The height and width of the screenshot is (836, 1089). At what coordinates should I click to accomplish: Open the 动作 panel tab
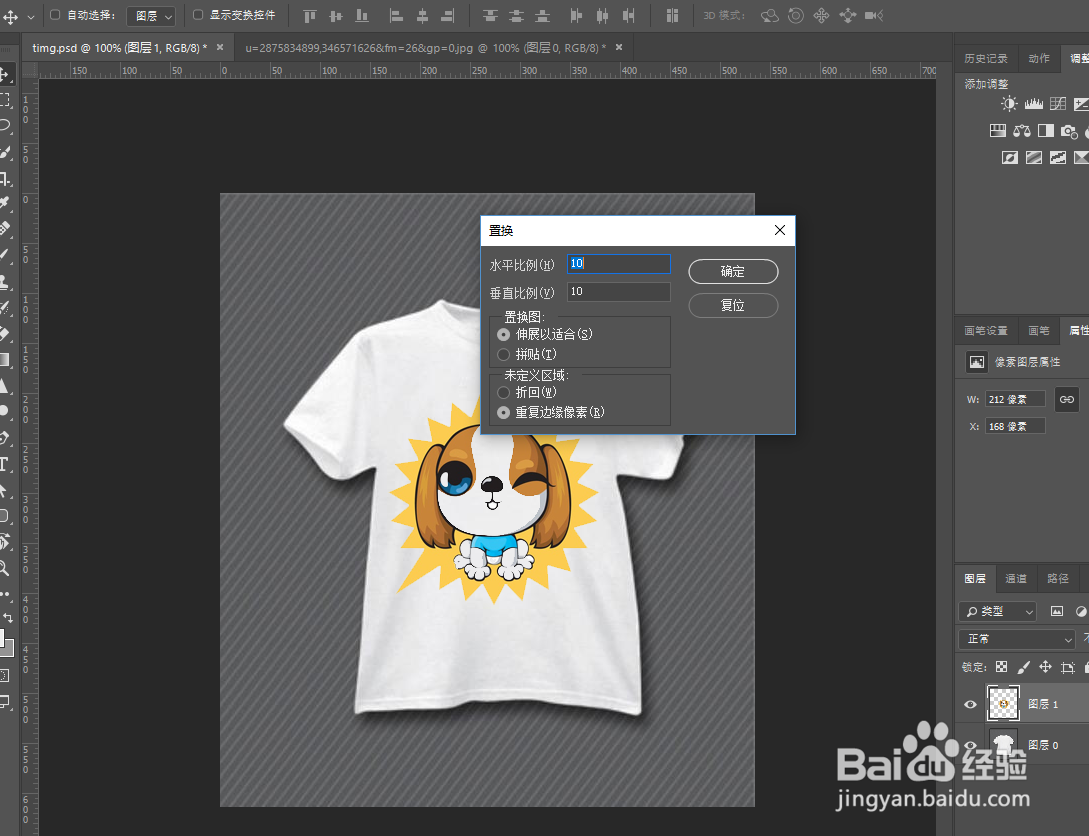pos(1039,58)
